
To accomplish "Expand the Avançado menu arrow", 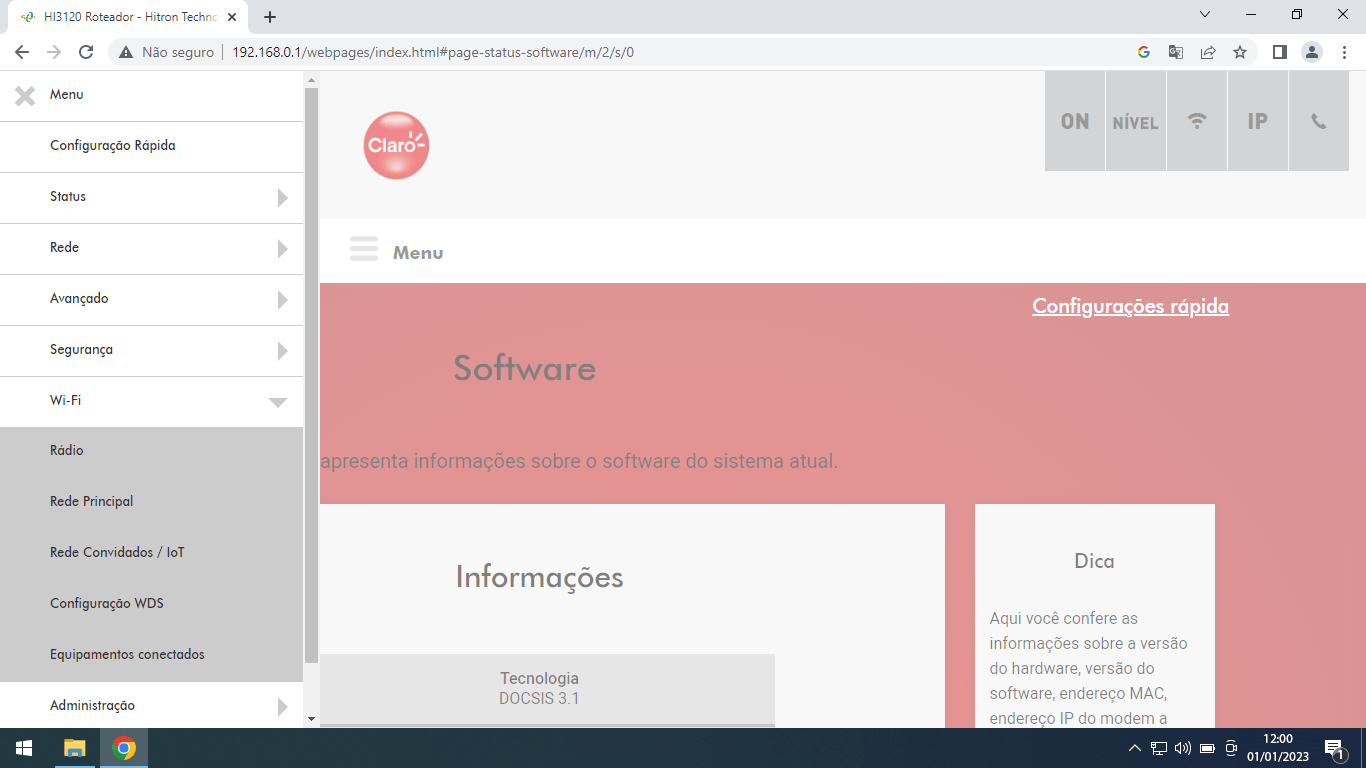I will coord(283,300).
